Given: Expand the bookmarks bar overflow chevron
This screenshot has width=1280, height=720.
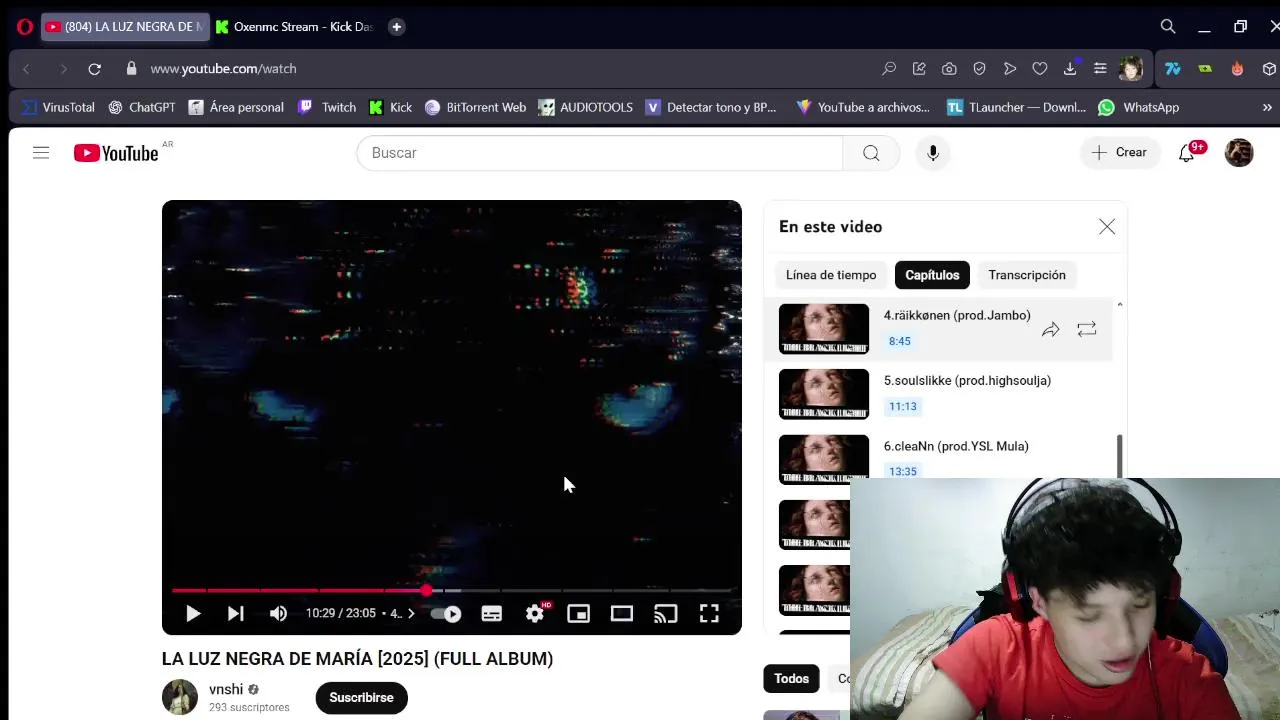Looking at the screenshot, I should coord(1267,107).
